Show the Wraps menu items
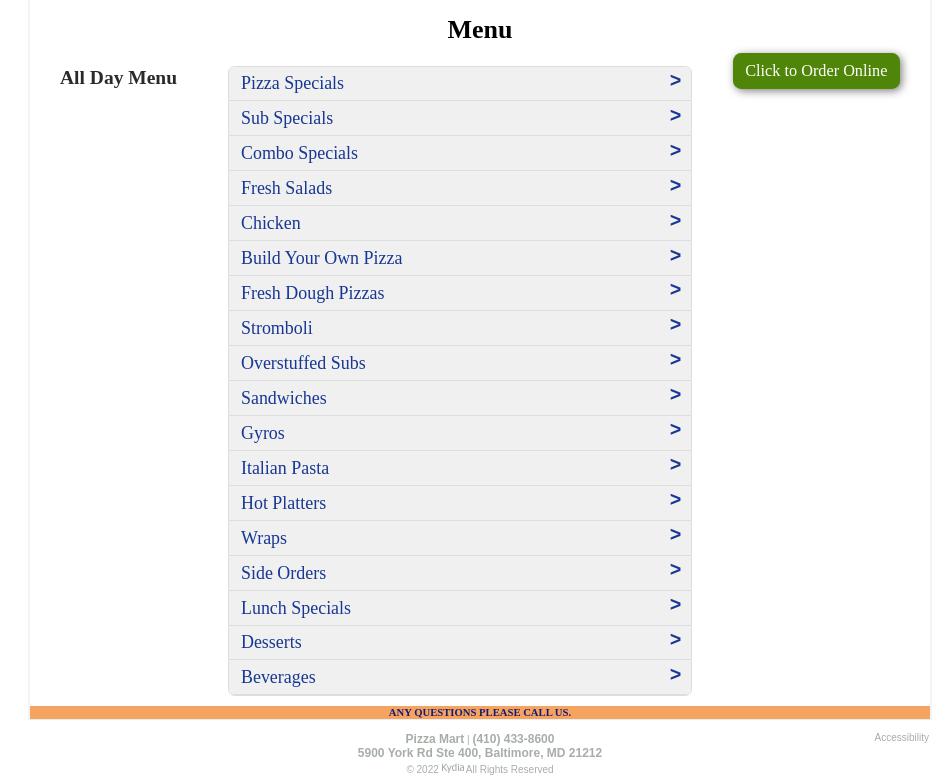Screen dimensions: 945x782 click(264, 538)
